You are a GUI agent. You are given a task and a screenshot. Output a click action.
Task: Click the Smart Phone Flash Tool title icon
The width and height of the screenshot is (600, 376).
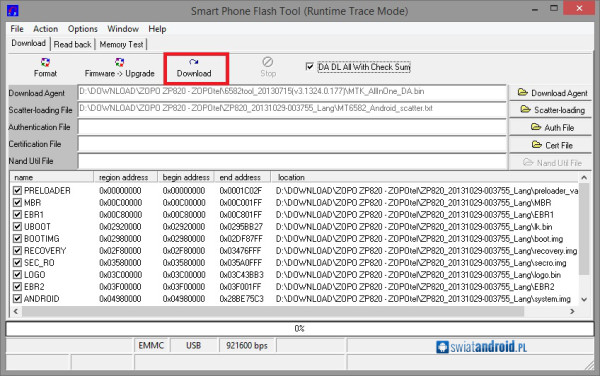(13, 10)
